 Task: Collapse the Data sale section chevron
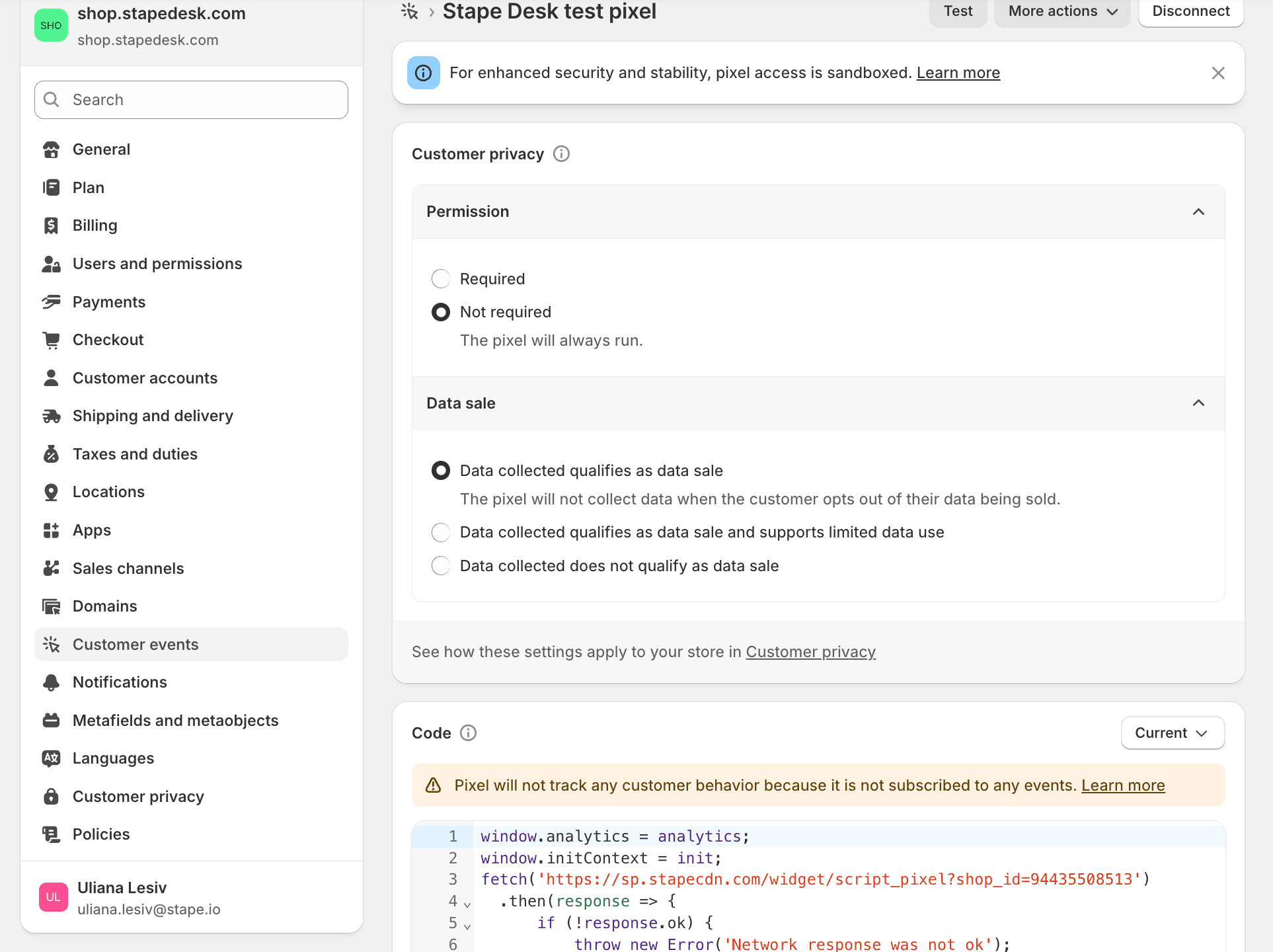coord(1198,403)
